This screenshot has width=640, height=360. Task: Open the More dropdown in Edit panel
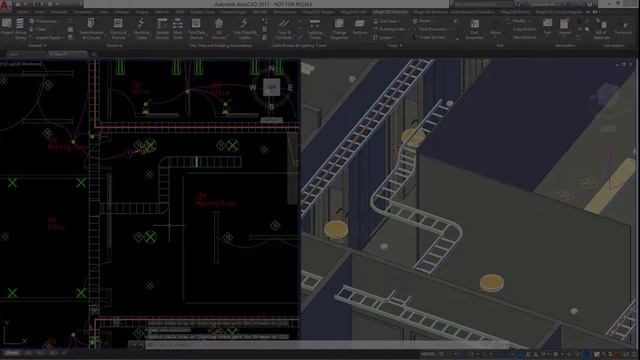pyautogui.click(x=496, y=33)
